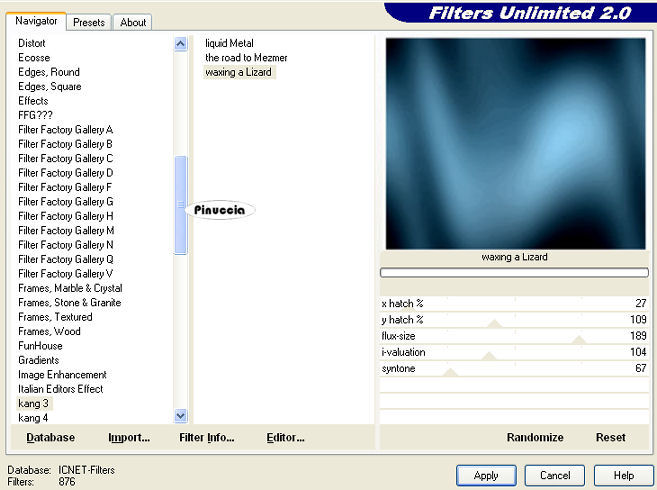Viewport: 657px width, 490px height.
Task: Select Filter Factory Gallery F
Action: point(65,187)
